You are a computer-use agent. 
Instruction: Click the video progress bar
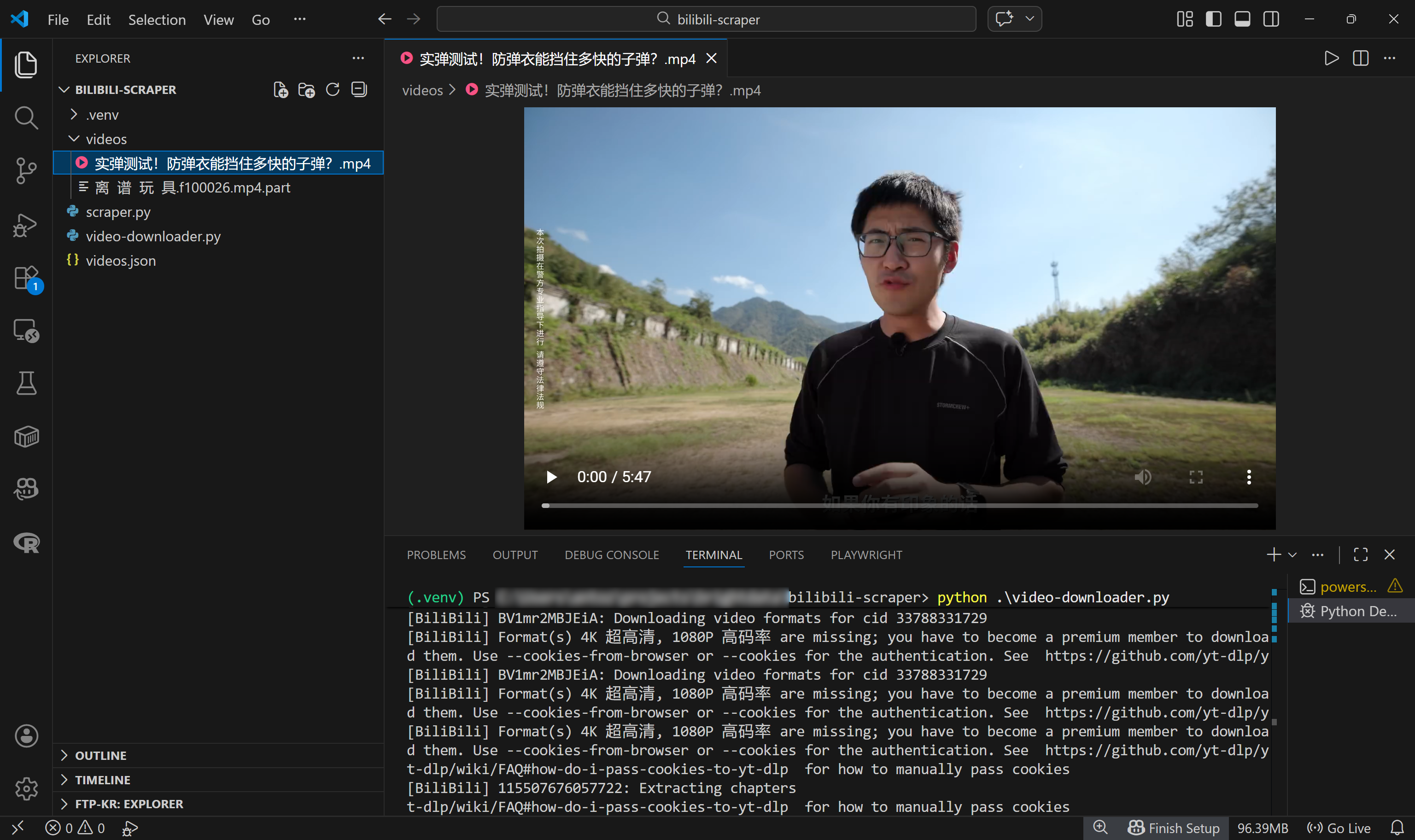[900, 506]
